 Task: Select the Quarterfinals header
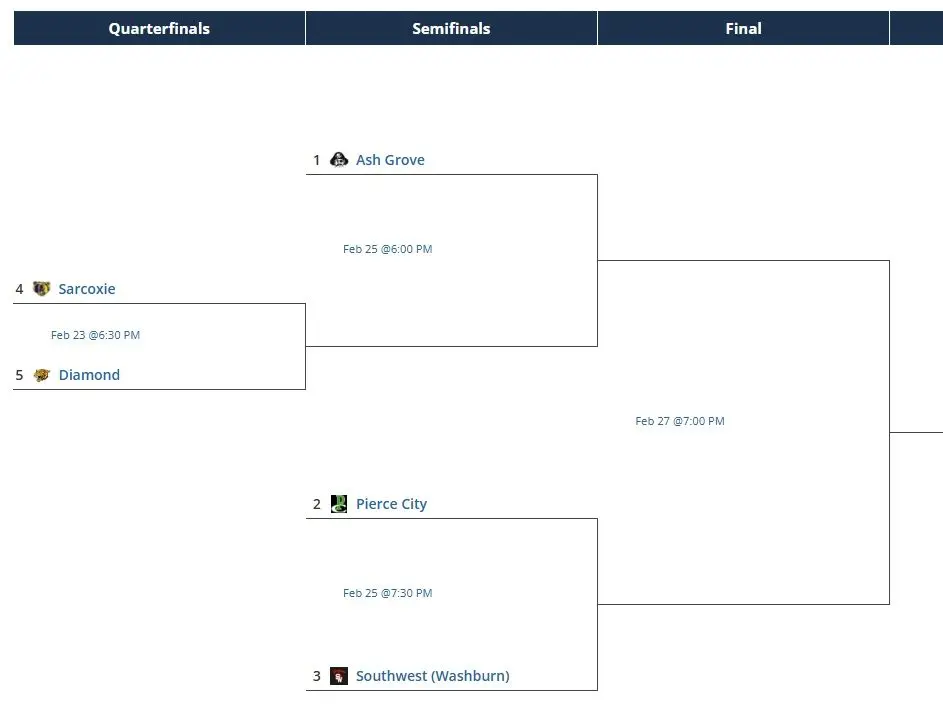(159, 28)
